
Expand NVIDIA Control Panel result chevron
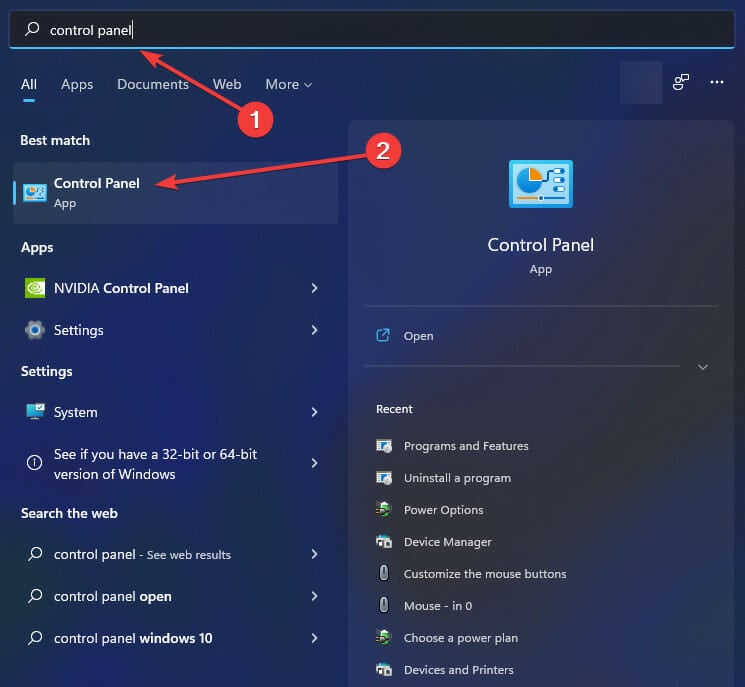point(314,288)
